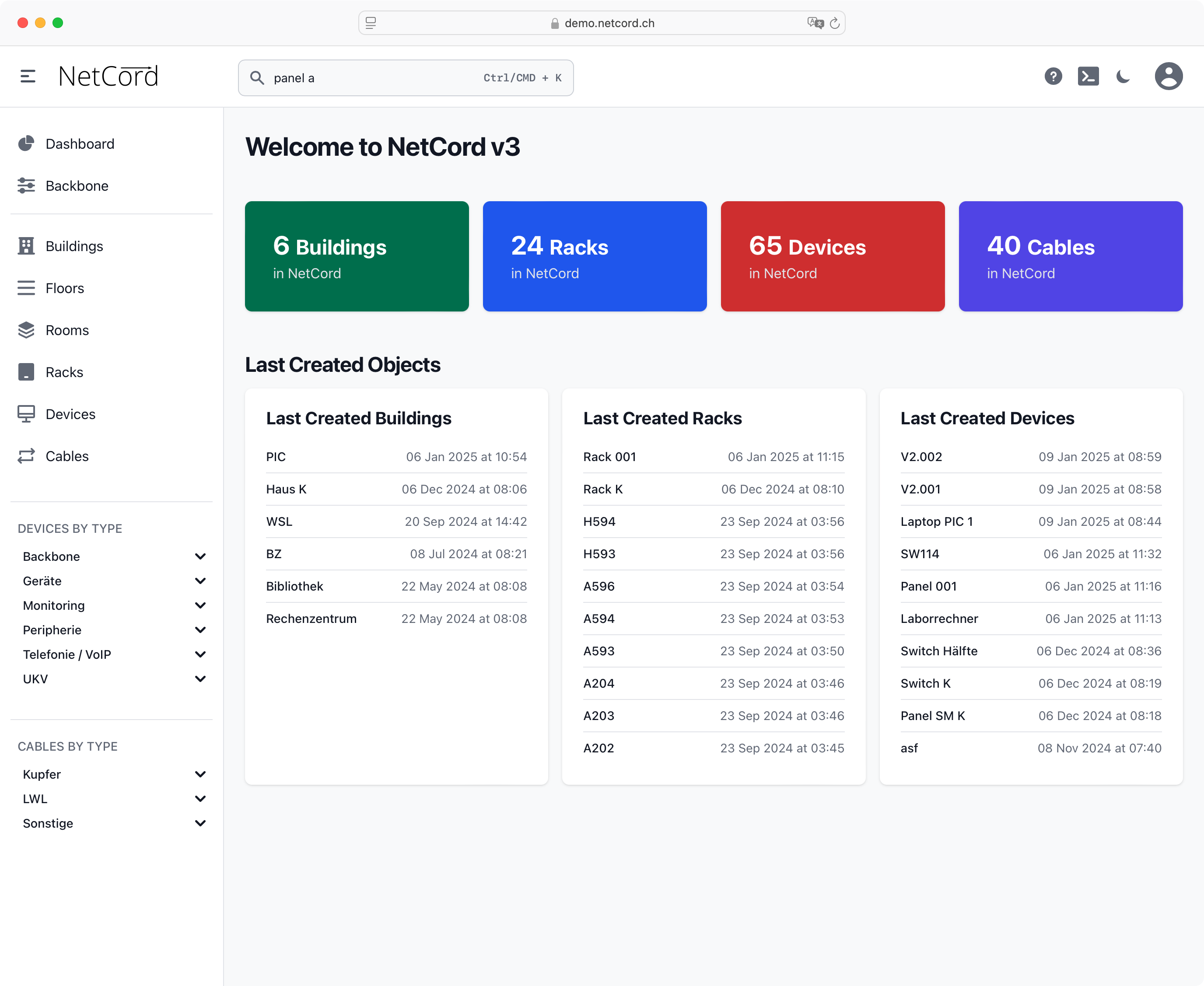Viewport: 1204px width, 986px height.
Task: Click the search field containing 'panel a'
Action: [406, 78]
